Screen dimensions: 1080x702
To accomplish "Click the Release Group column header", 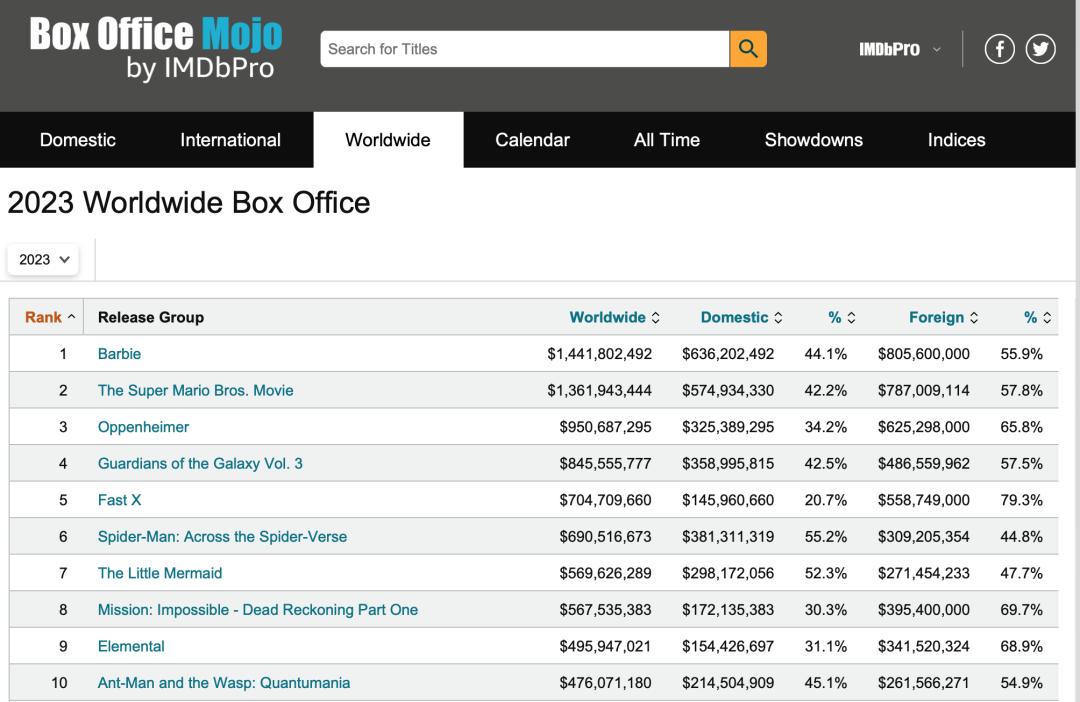I will click(151, 317).
